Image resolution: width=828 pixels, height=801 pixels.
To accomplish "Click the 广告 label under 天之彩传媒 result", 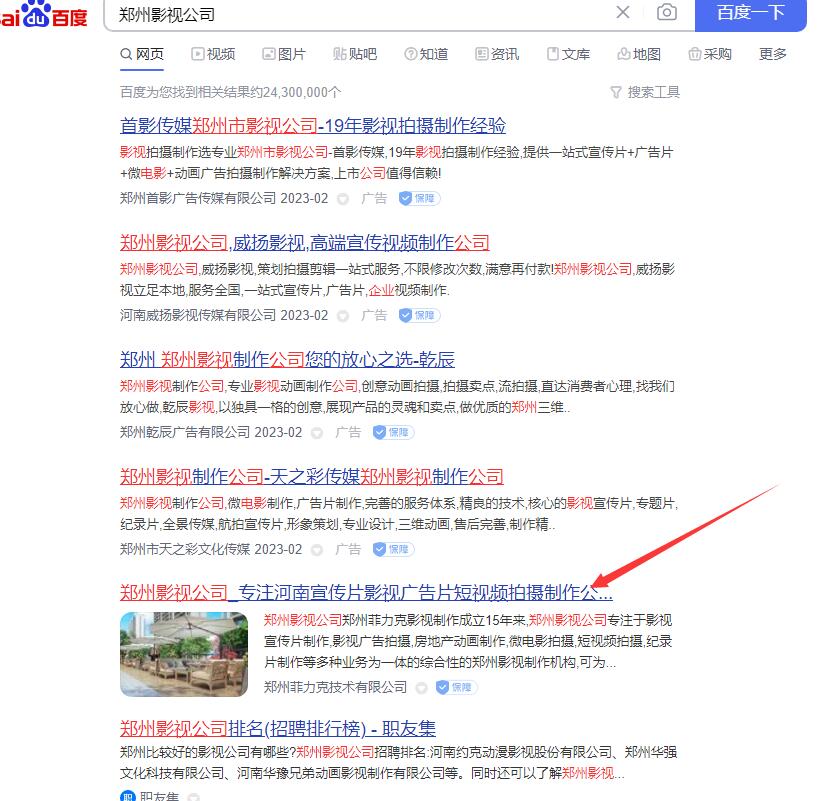I will point(349,549).
